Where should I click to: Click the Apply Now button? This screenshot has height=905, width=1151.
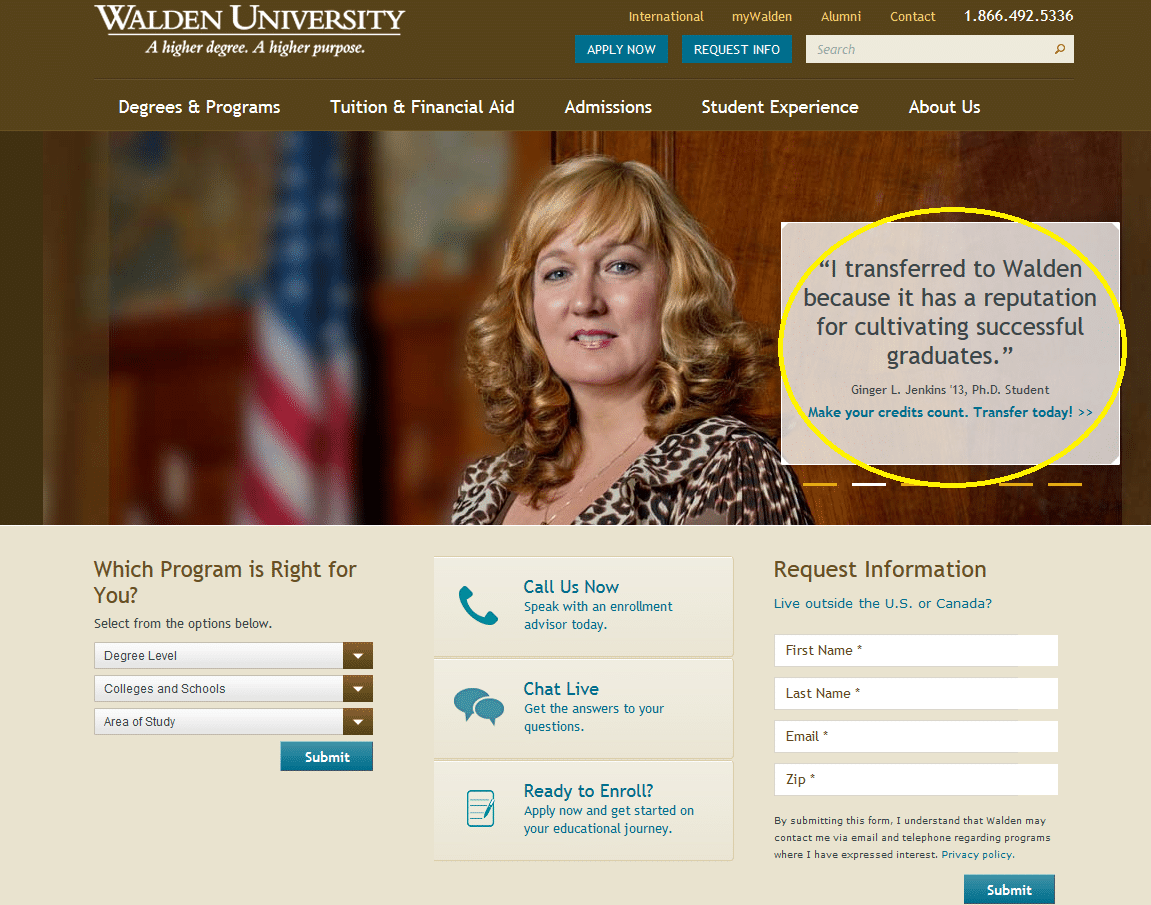coord(621,49)
